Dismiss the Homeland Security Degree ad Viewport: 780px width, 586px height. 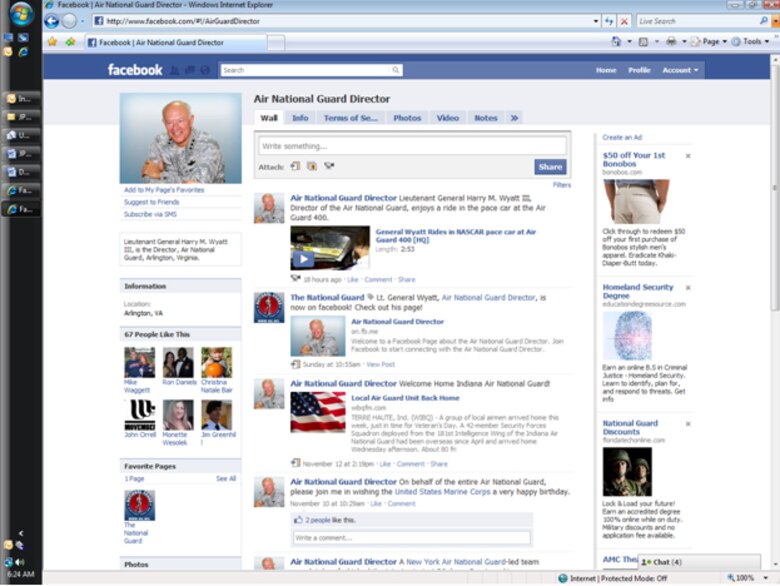click(x=687, y=288)
